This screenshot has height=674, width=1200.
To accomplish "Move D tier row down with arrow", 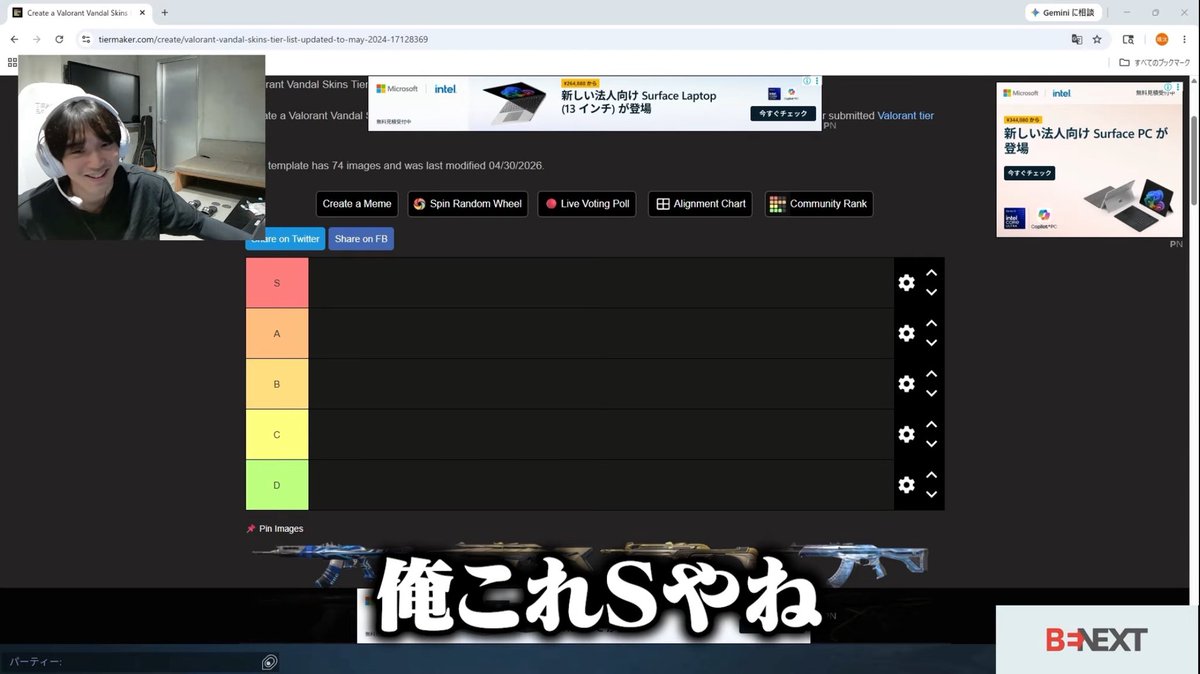I will [931, 495].
